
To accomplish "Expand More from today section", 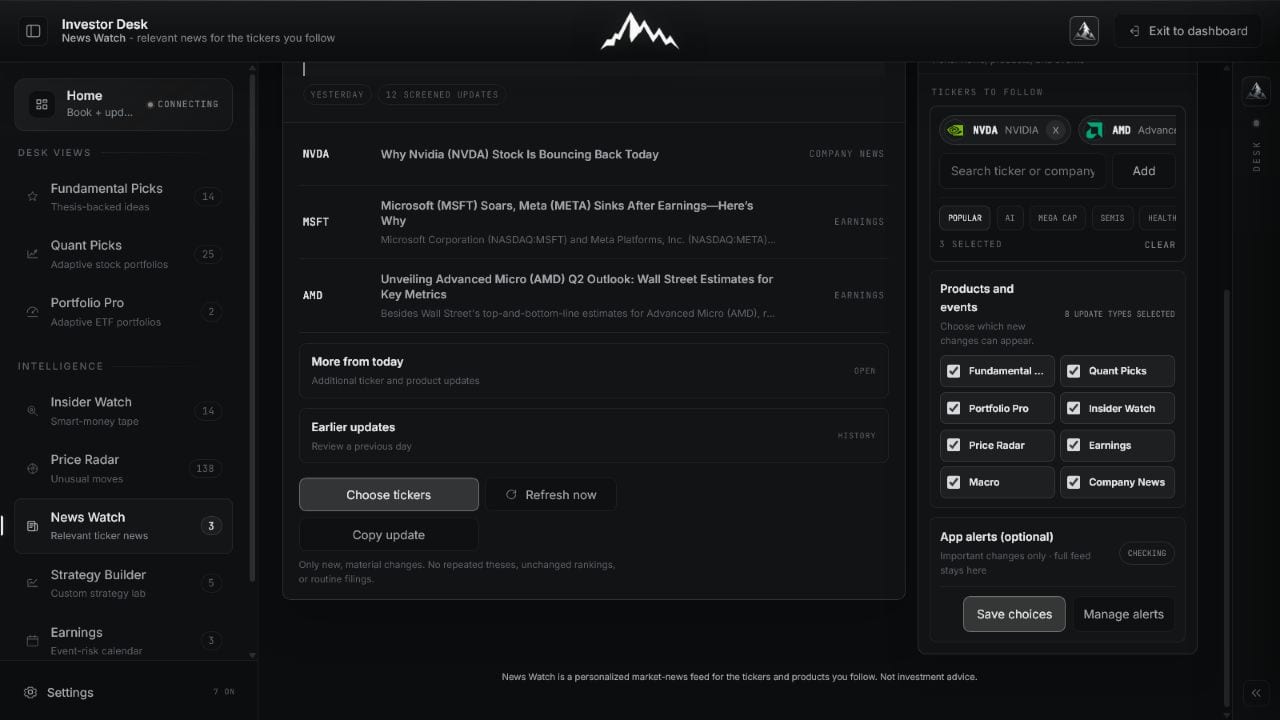I will [593, 371].
